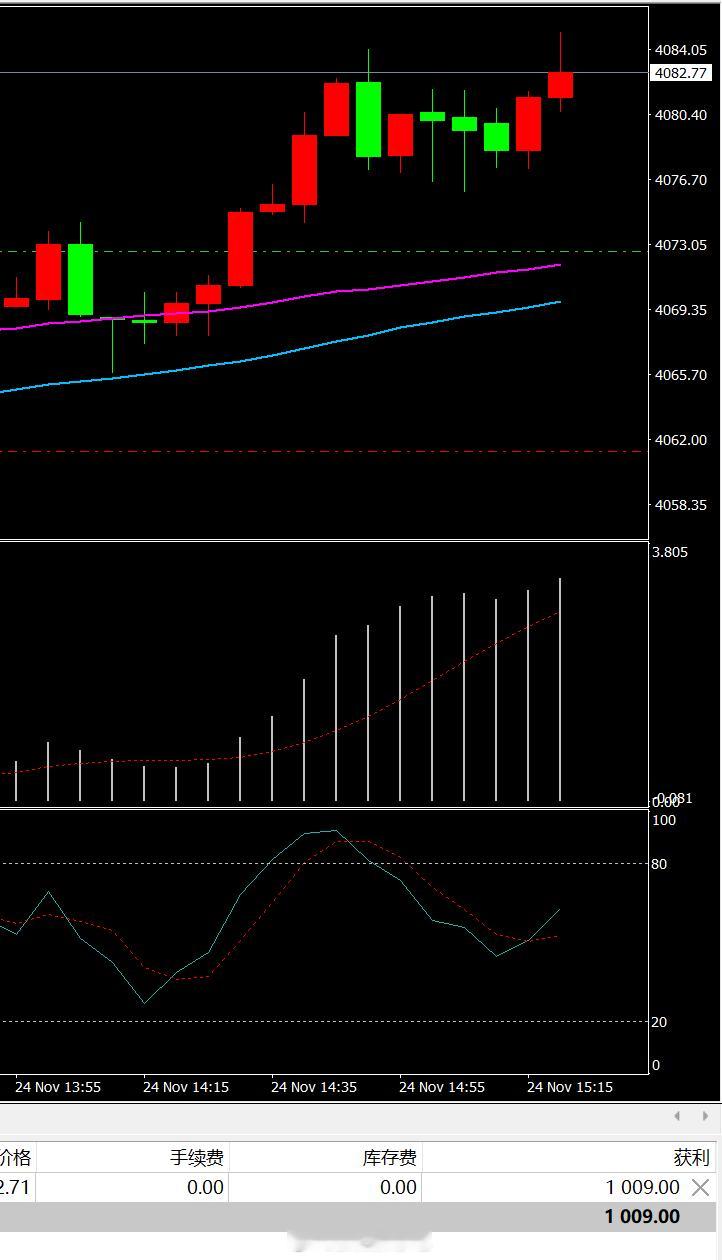Click the 4065.70 price scale label

681,375
